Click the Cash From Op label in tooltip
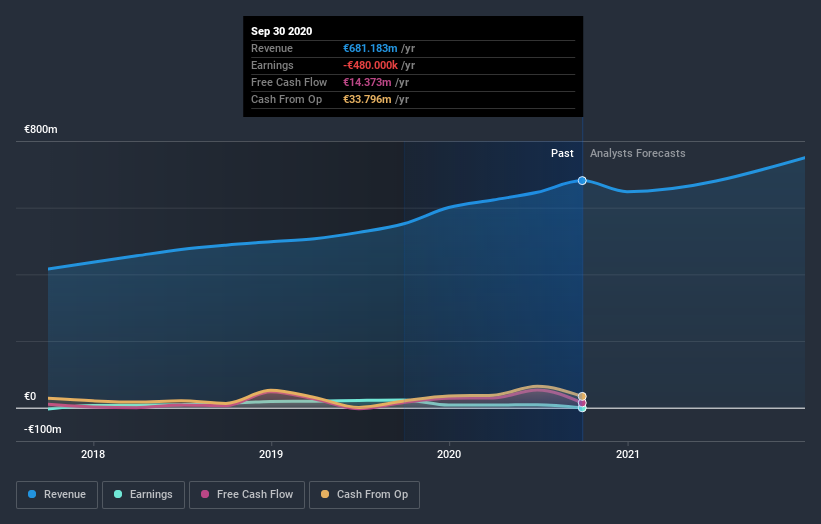The height and width of the screenshot is (524, 821). (286, 99)
